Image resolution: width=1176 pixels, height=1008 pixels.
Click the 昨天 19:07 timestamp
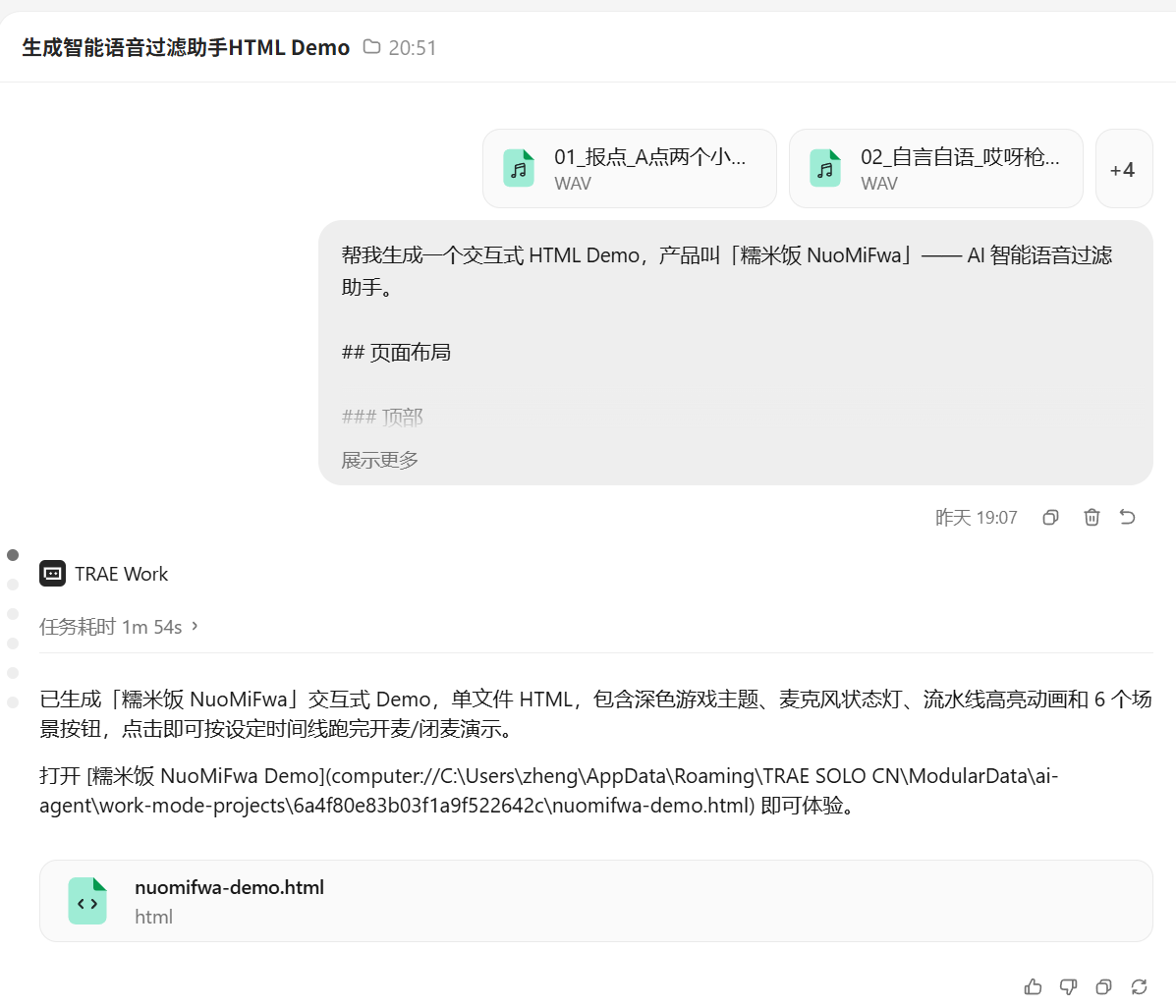click(x=976, y=518)
